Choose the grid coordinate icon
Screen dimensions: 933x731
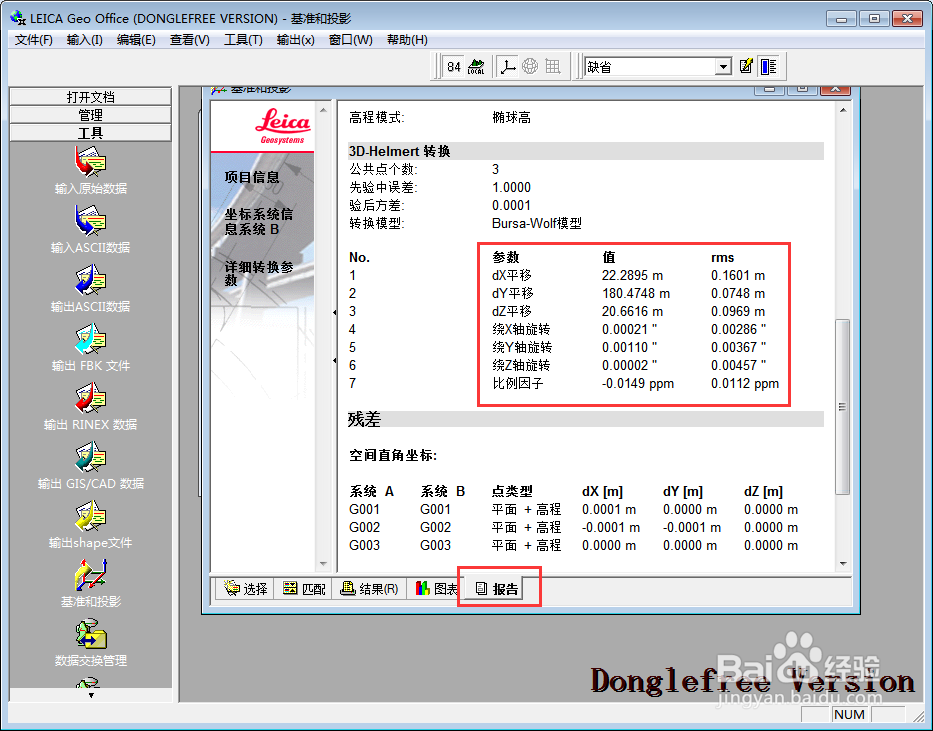click(553, 67)
